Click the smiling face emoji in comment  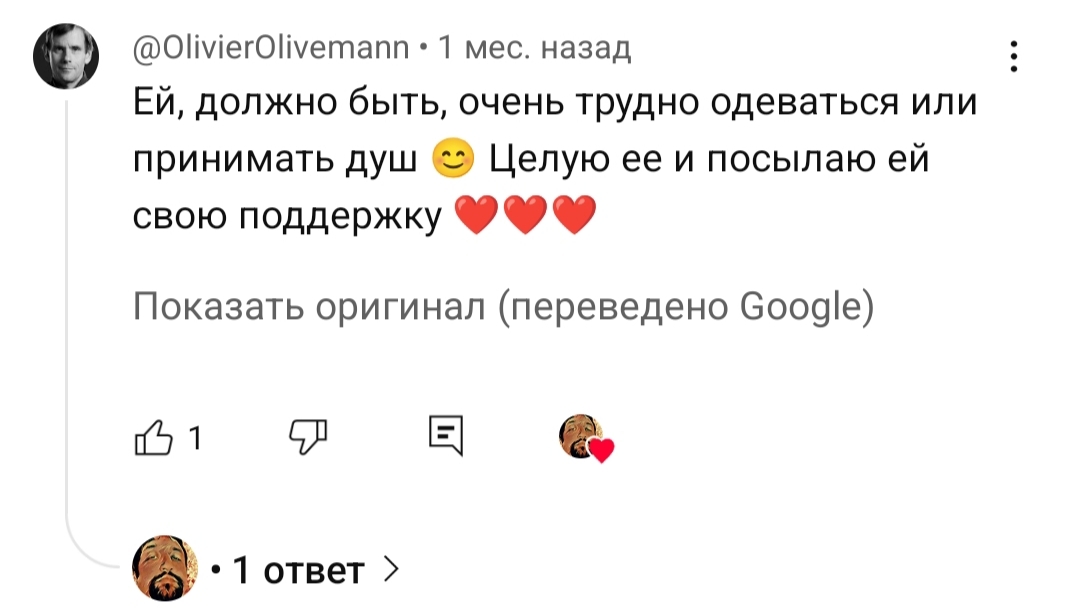pos(452,158)
